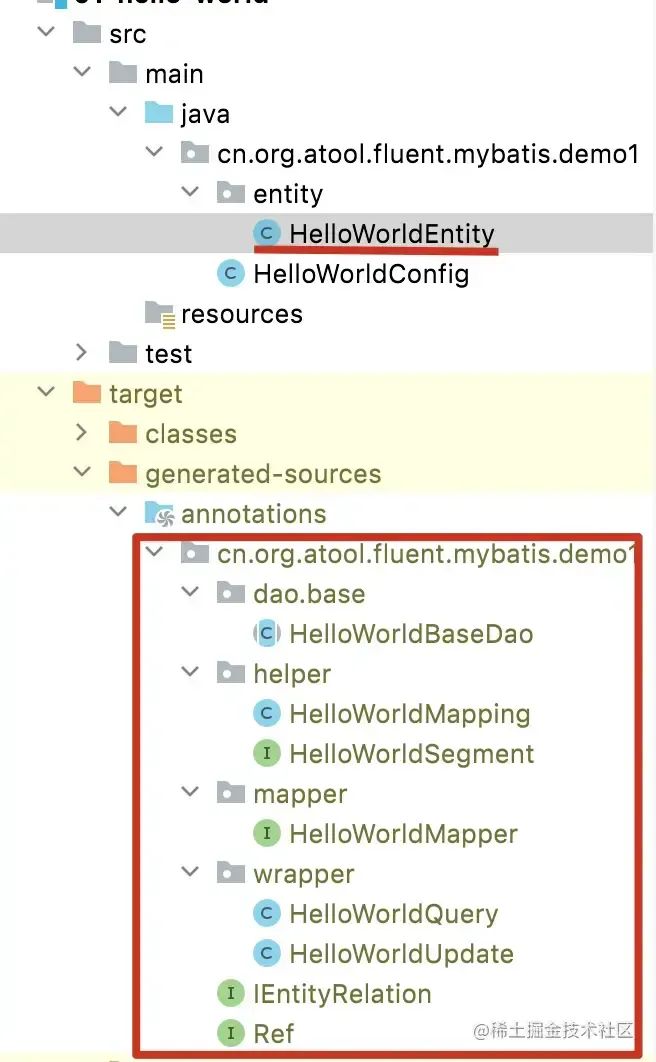656x1062 pixels.
Task: Click the class icon beside HelloWorldQuery
Action: pos(266,913)
